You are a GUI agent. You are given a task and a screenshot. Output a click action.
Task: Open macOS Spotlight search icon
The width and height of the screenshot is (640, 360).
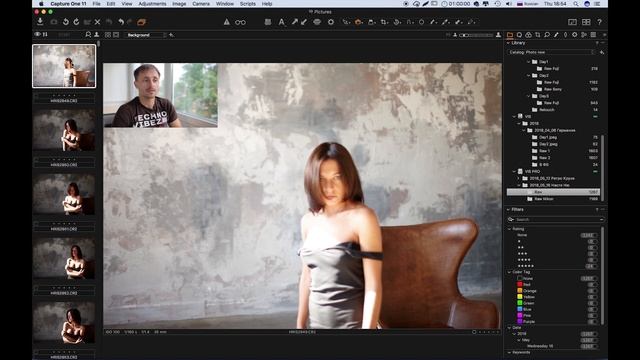click(x=576, y=4)
